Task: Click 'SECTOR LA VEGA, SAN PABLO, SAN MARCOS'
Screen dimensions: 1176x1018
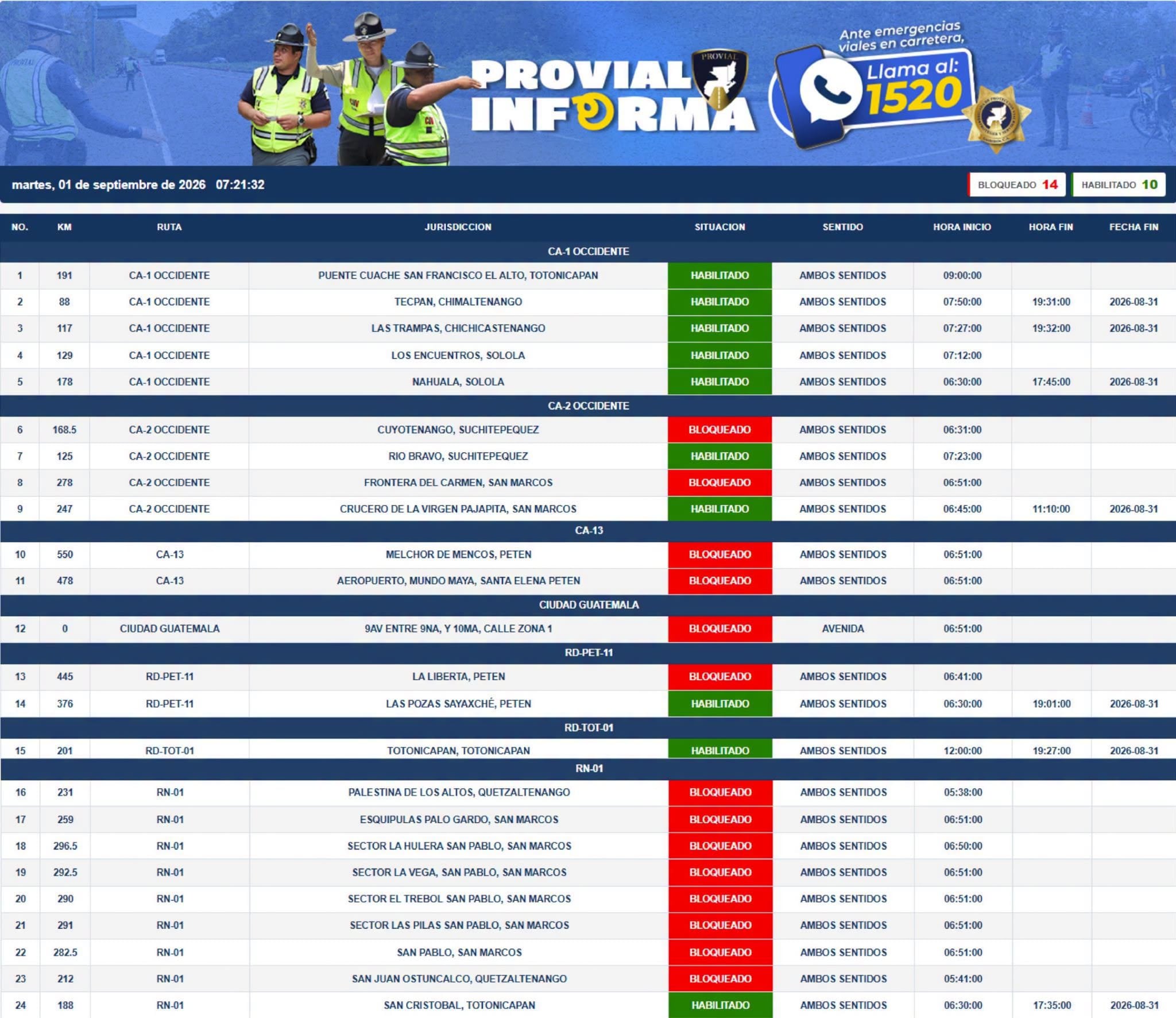Action: tap(459, 873)
